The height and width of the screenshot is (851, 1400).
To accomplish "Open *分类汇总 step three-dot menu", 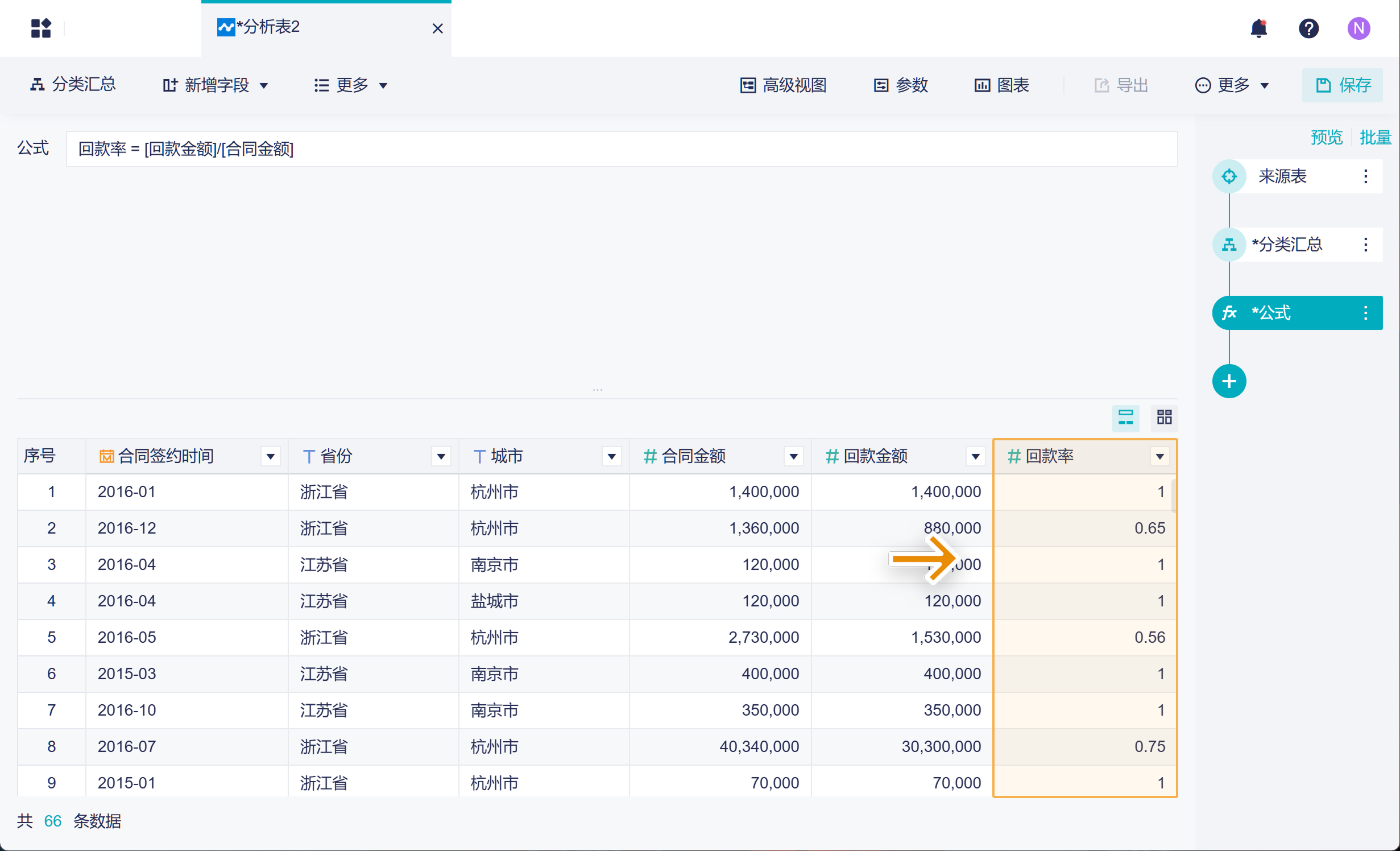I will [1365, 245].
